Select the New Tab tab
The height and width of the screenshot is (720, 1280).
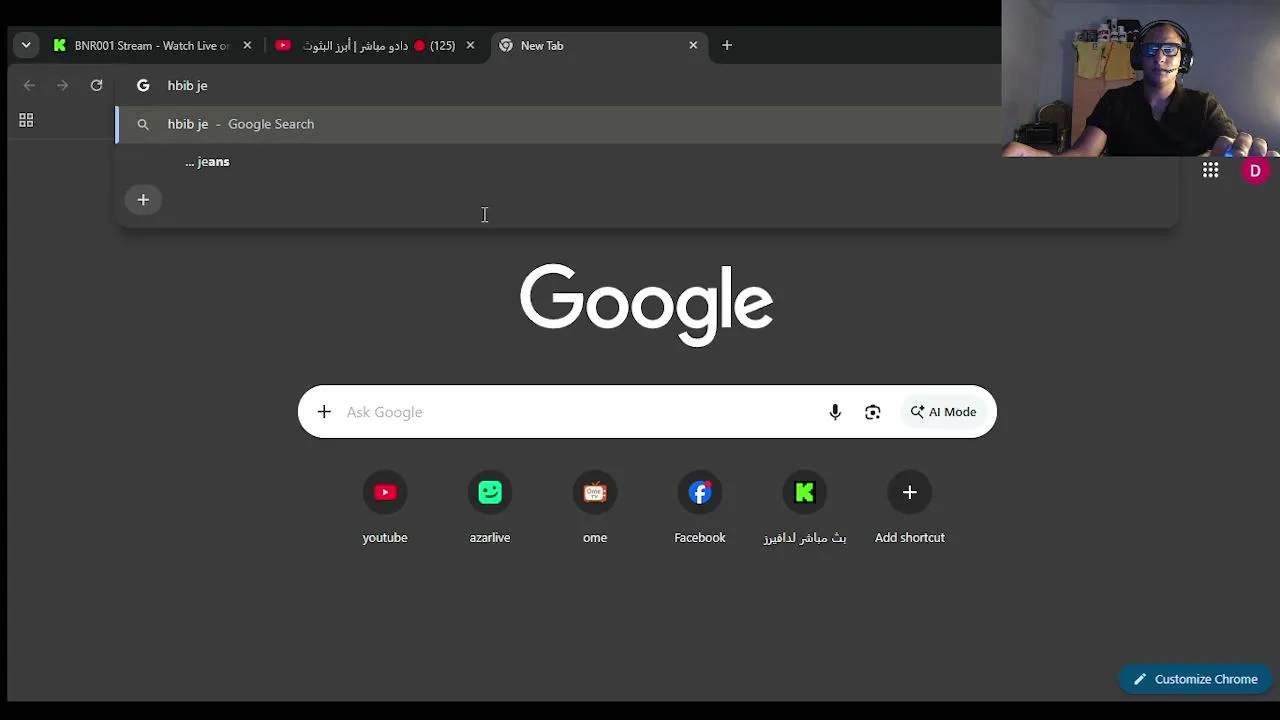600,45
